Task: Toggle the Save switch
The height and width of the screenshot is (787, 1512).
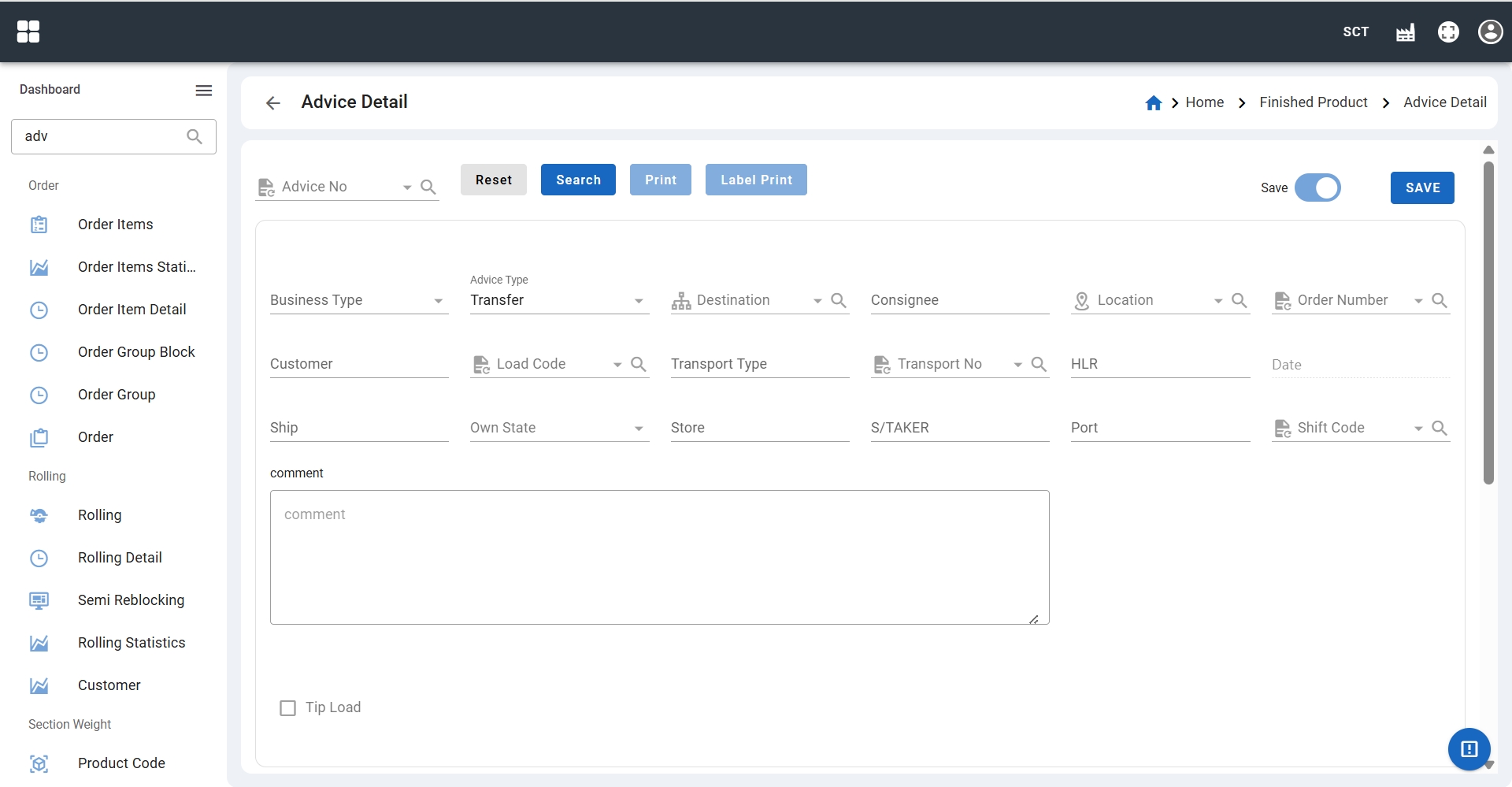Action: 1317,188
